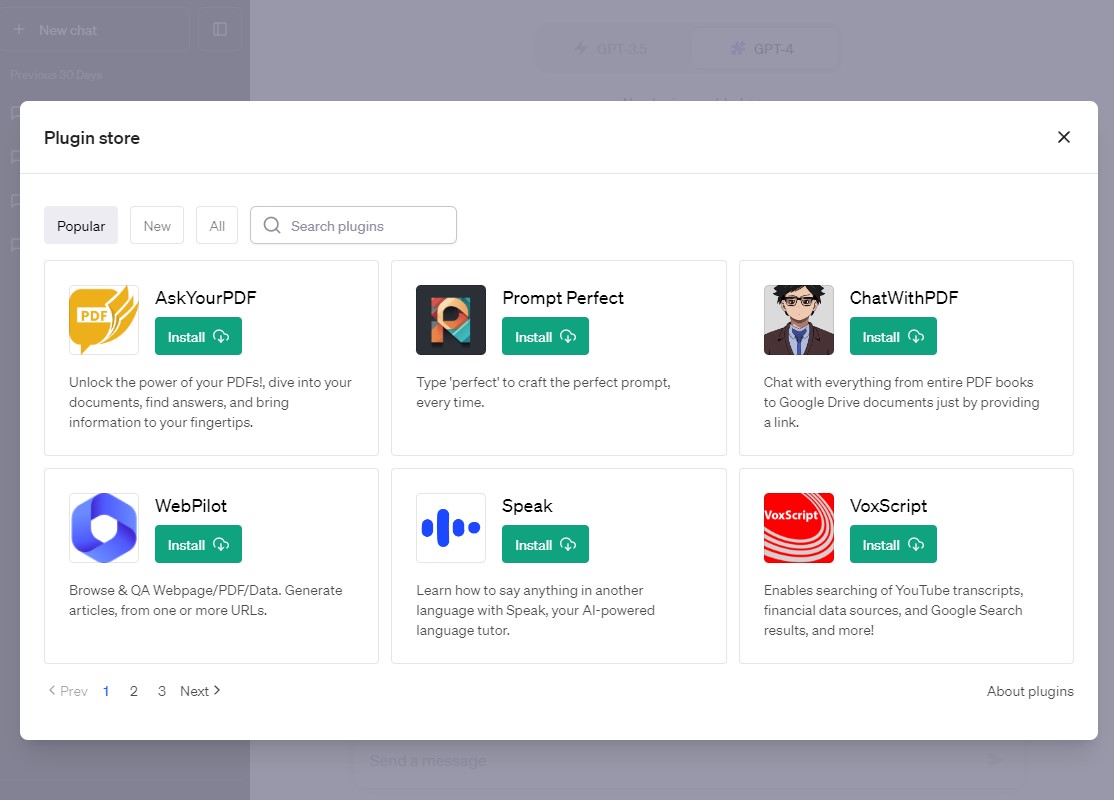Click the WebPilot title text
The width and height of the screenshot is (1114, 800).
tap(191, 506)
